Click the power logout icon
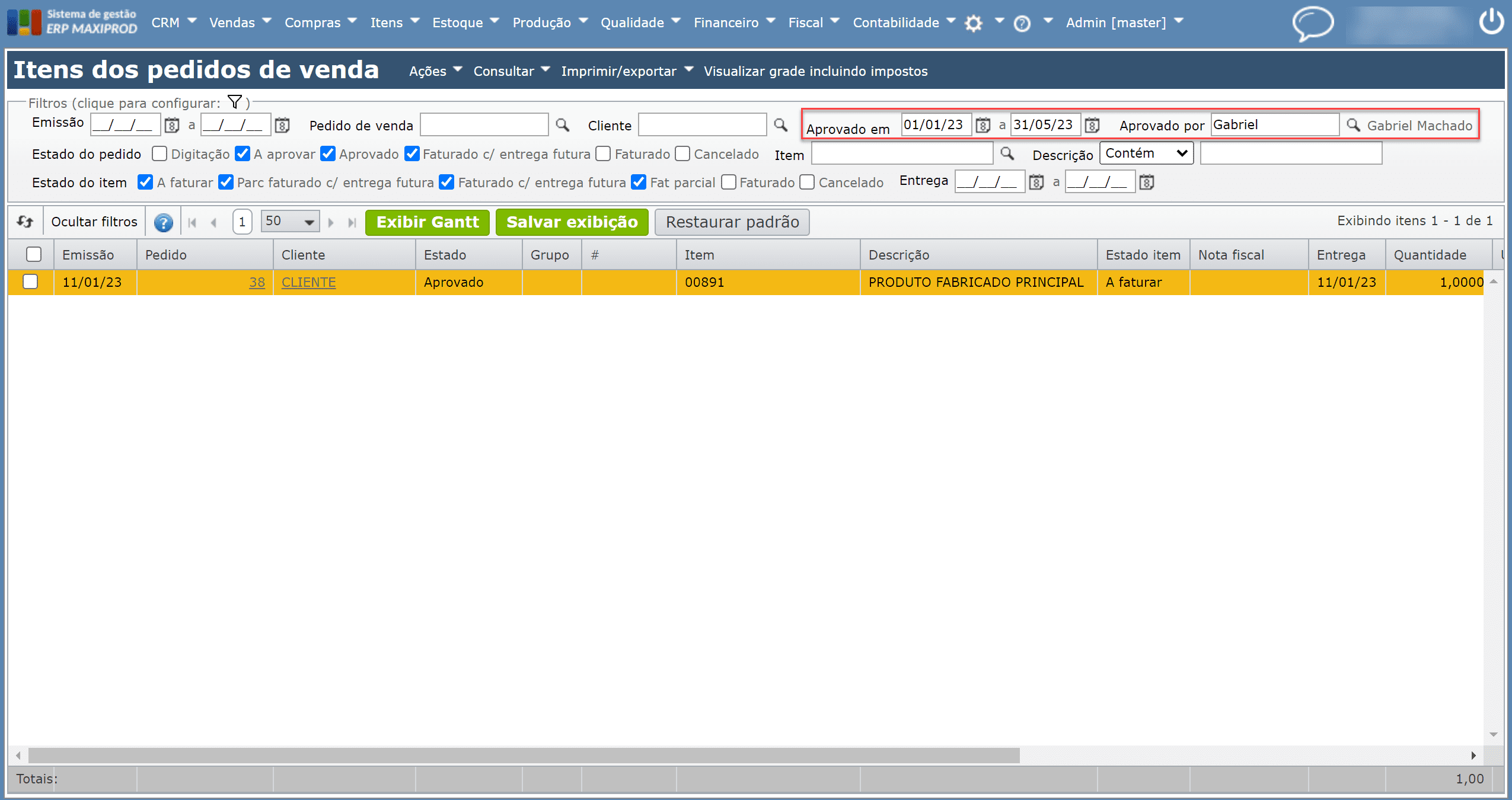 click(x=1491, y=23)
